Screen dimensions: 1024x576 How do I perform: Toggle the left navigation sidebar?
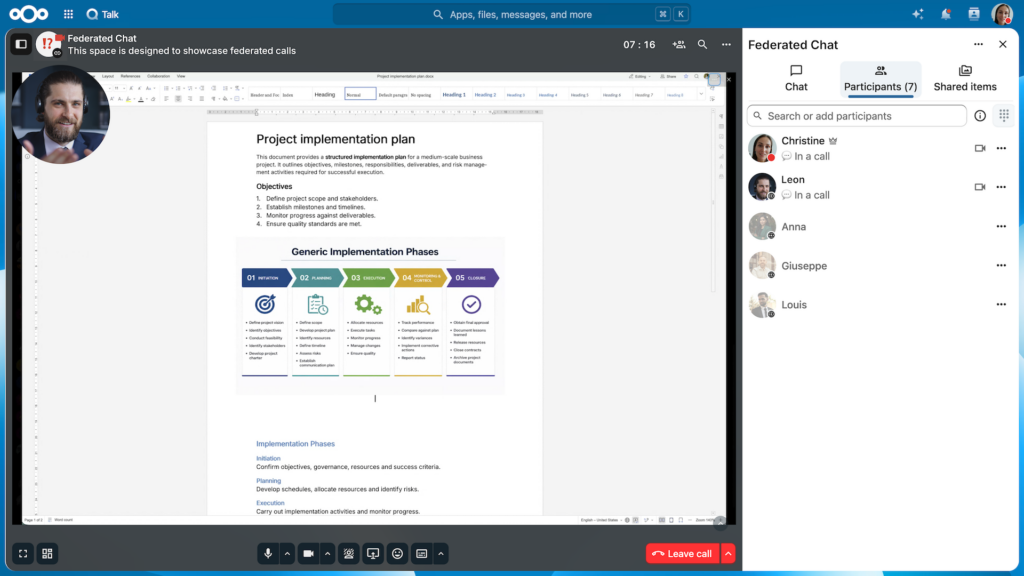pos(21,44)
